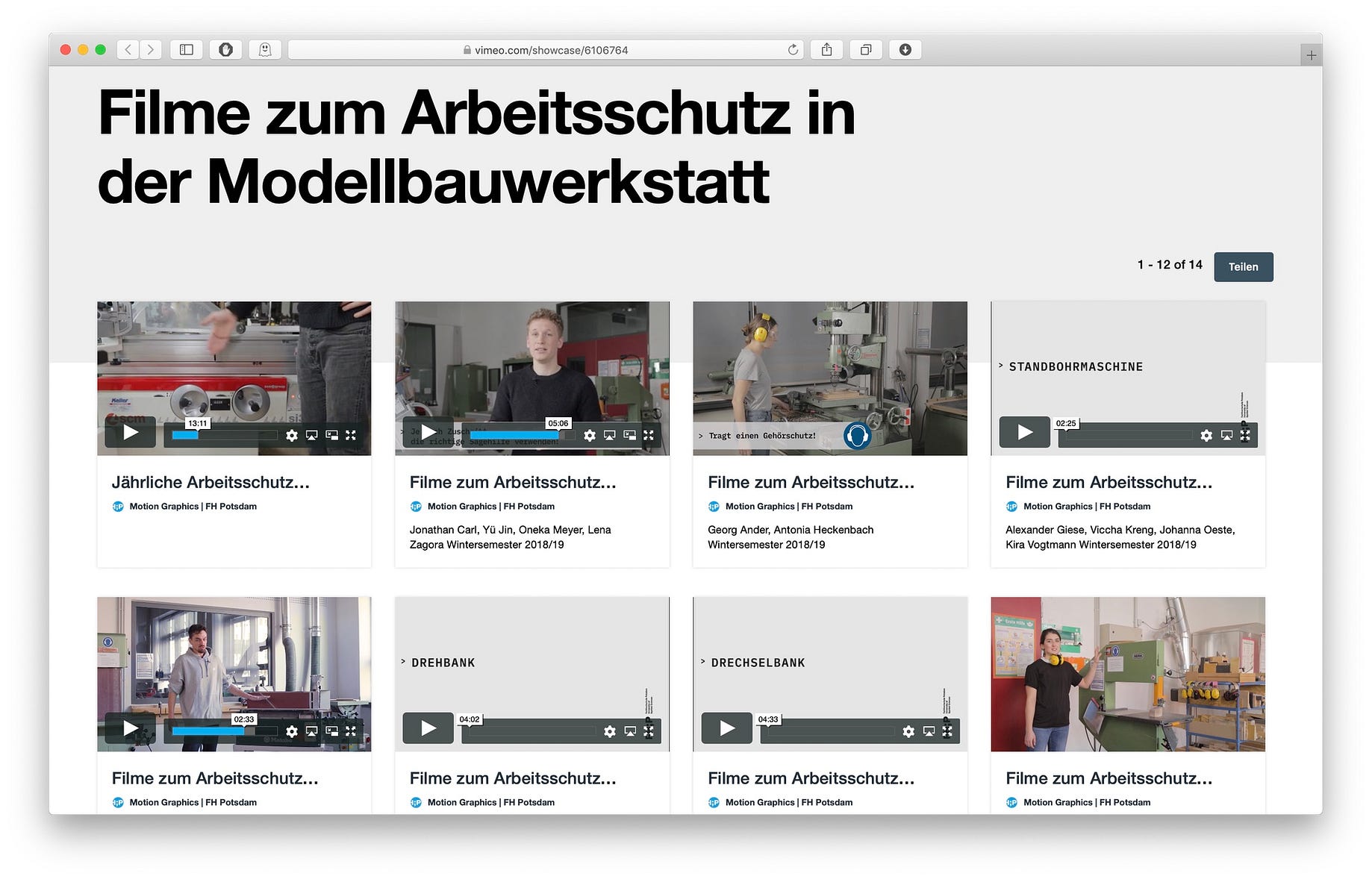Open the Tragt einen Gehörschutz video thumbnail
The height and width of the screenshot is (879, 1372).
tap(830, 378)
